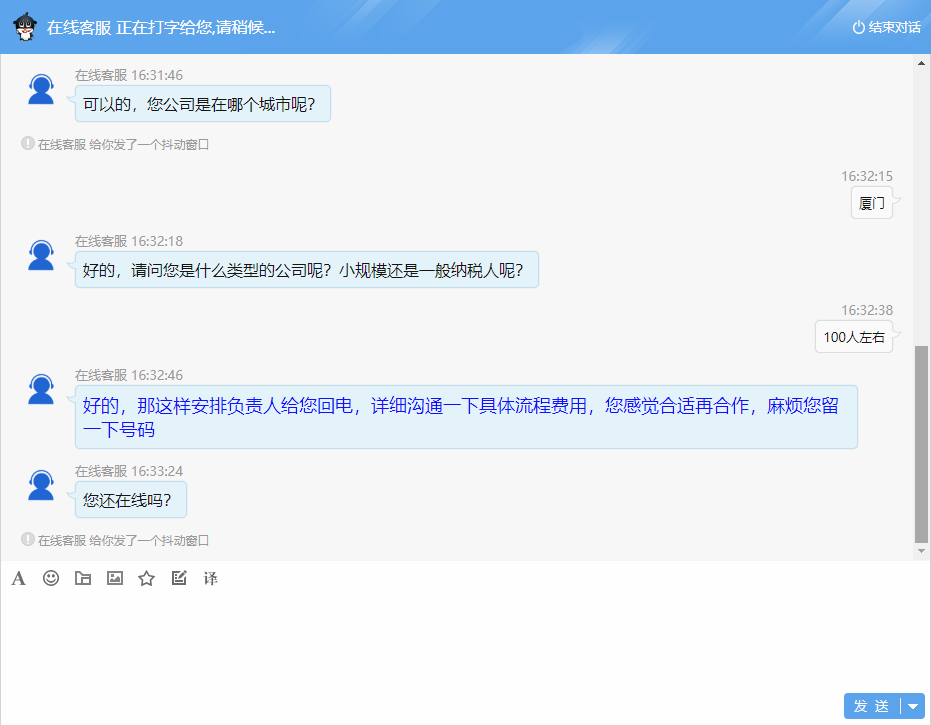Viewport: 931px width, 725px height.
Task: Click the image upload icon
Action: (114, 578)
